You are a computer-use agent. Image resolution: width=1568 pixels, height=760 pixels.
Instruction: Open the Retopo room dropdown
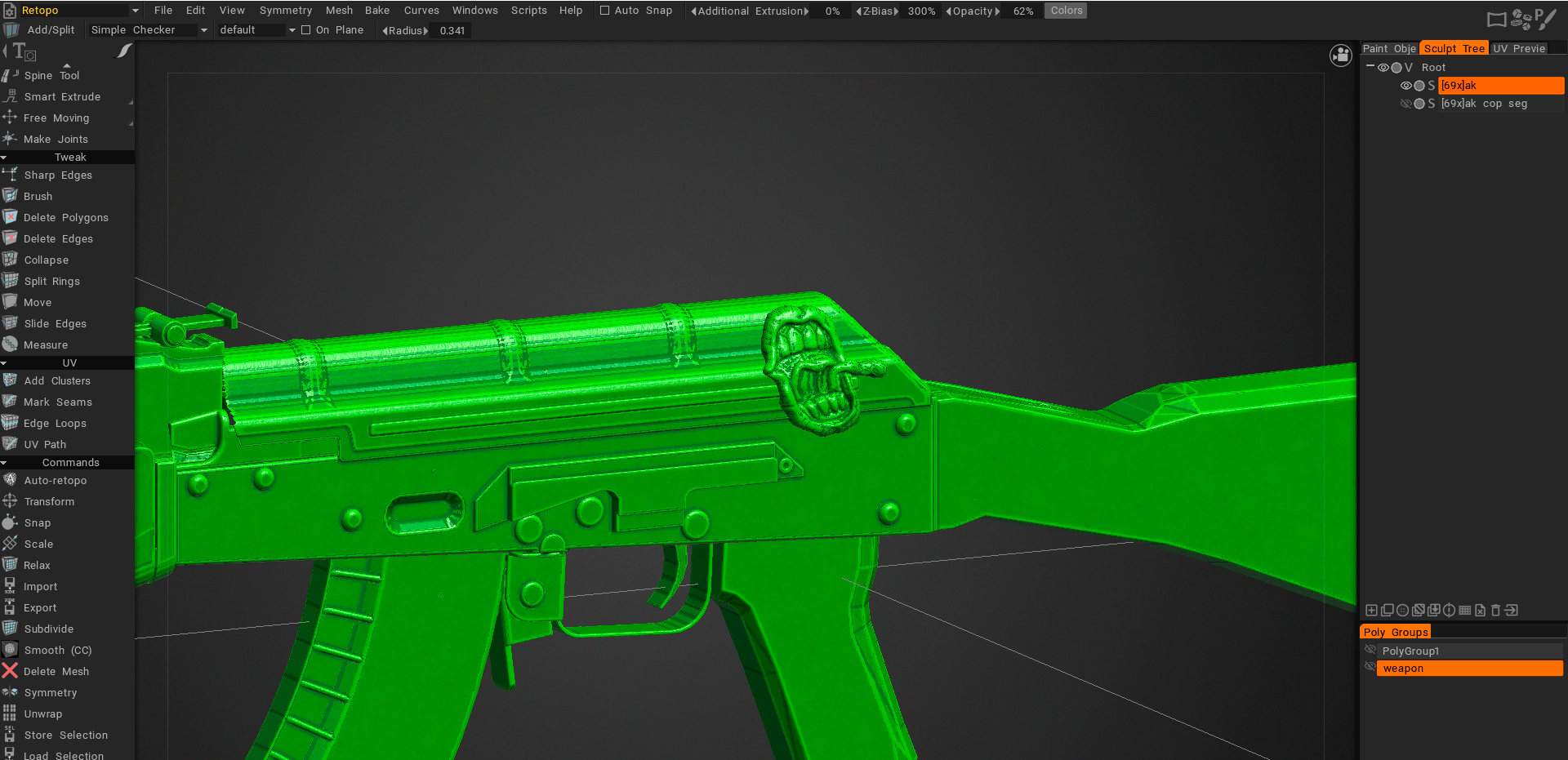pyautogui.click(x=135, y=11)
